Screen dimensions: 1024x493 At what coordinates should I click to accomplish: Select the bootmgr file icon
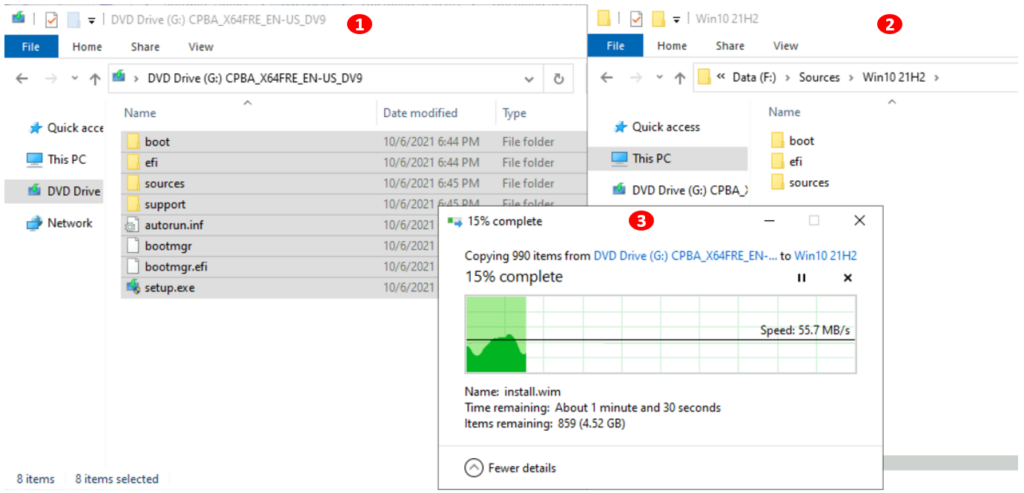click(x=133, y=246)
